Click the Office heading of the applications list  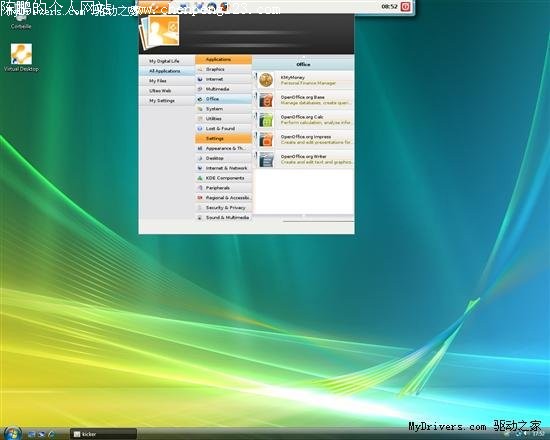[x=303, y=65]
